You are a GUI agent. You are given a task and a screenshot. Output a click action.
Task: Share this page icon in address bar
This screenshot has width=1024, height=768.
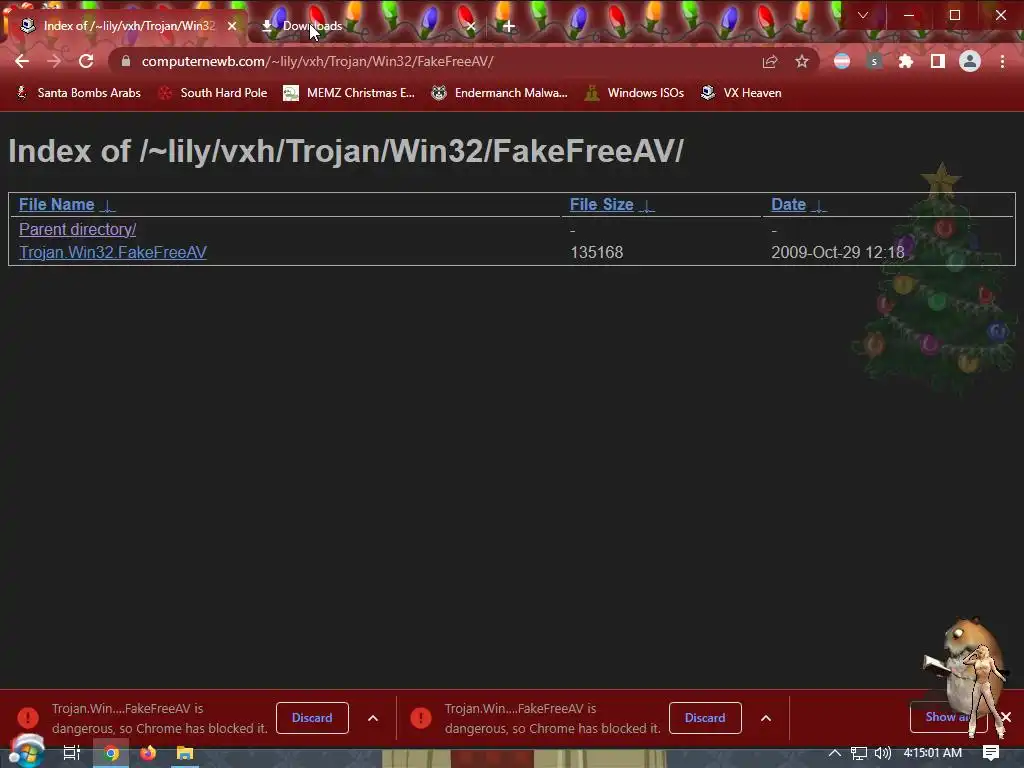coord(770,61)
